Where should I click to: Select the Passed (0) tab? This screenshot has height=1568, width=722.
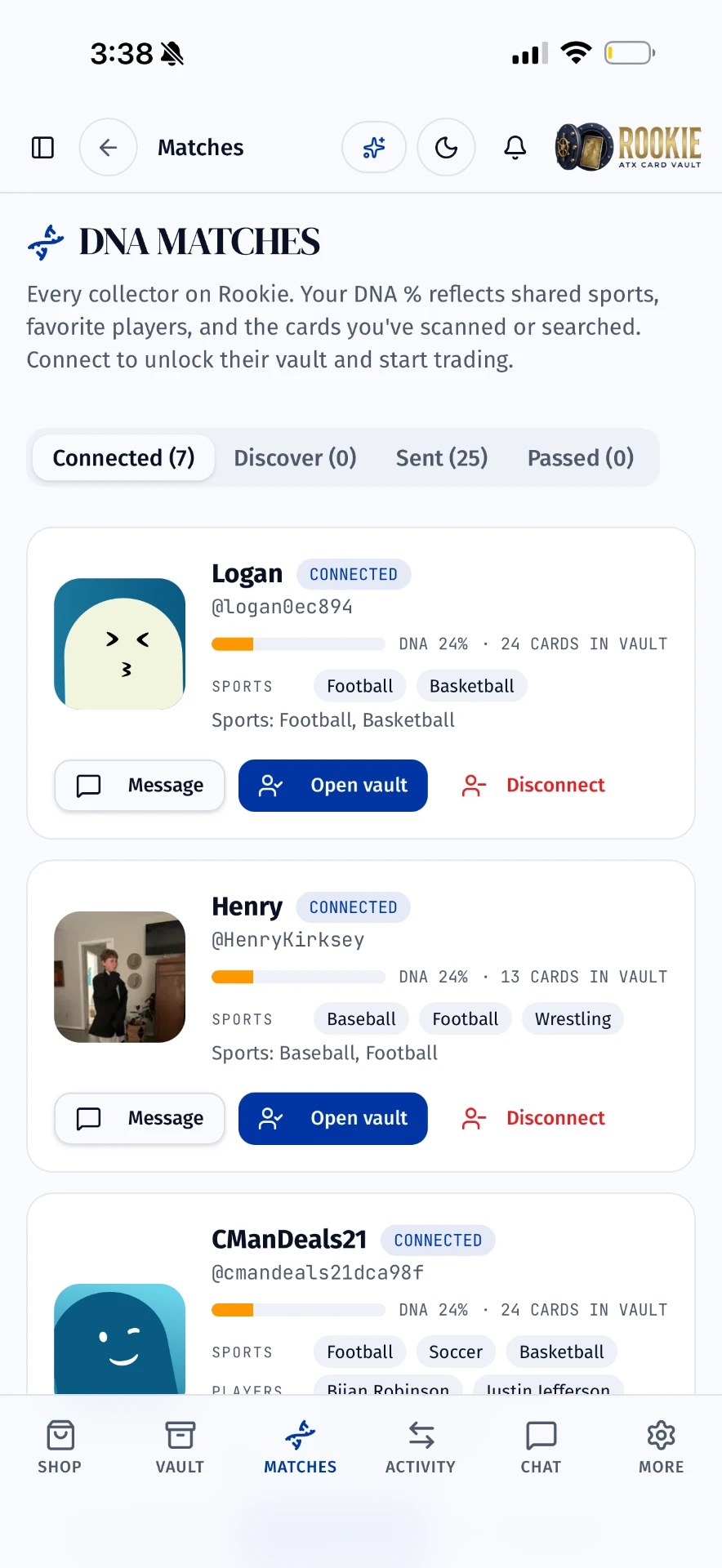click(581, 457)
